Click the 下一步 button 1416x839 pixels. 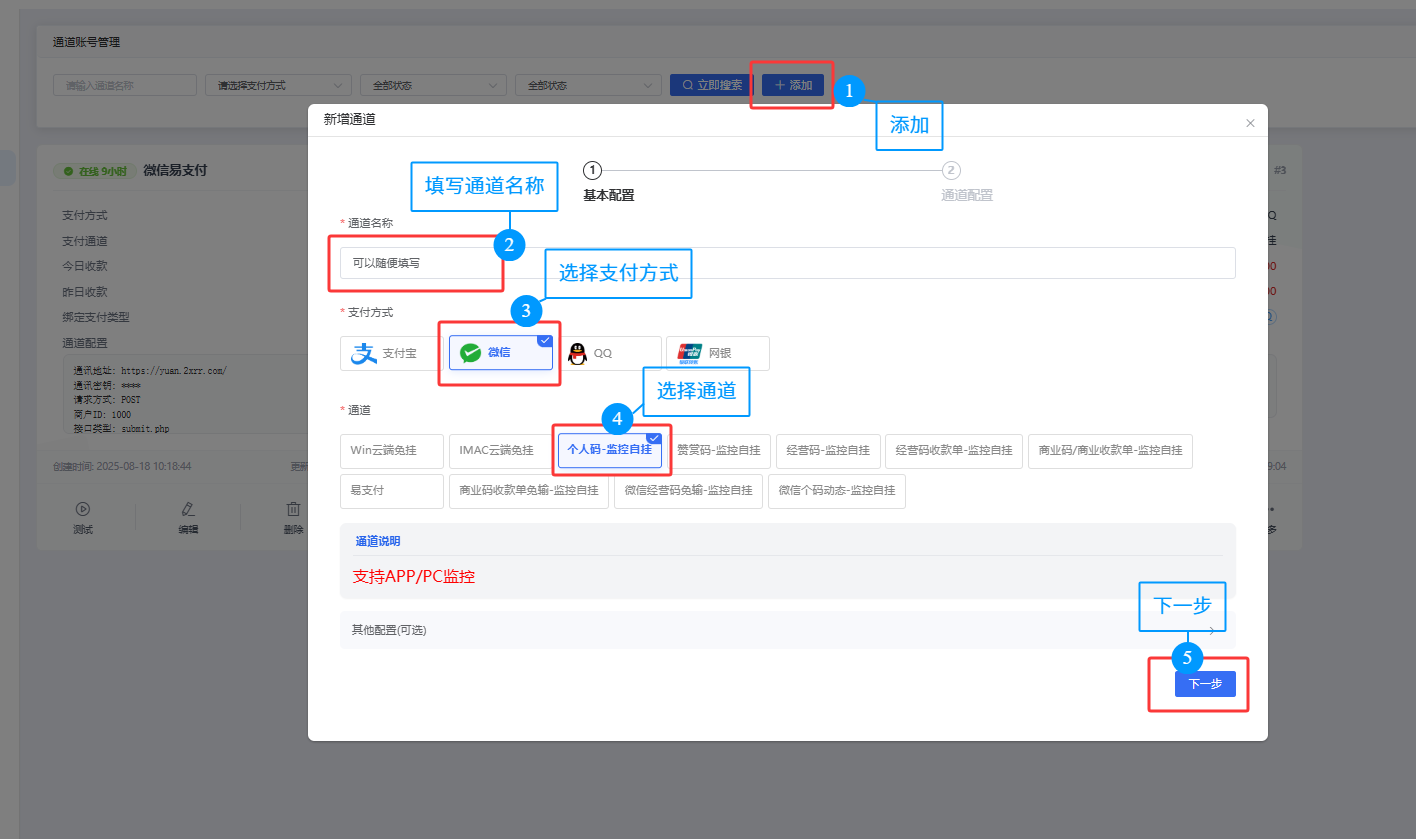coord(1204,684)
